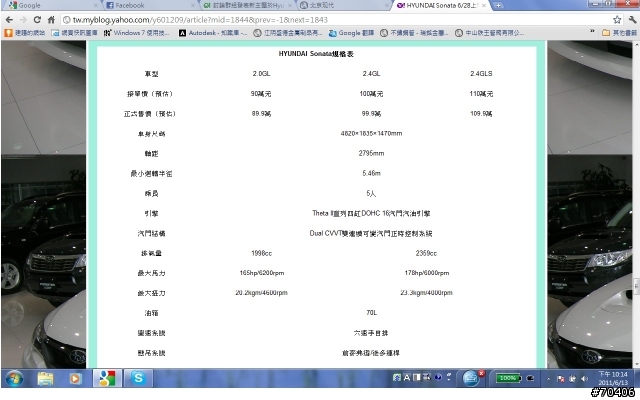Click the 4820×1835×1470mm dimensions value
Image resolution: width=640 pixels, height=400 pixels.
pos(371,133)
